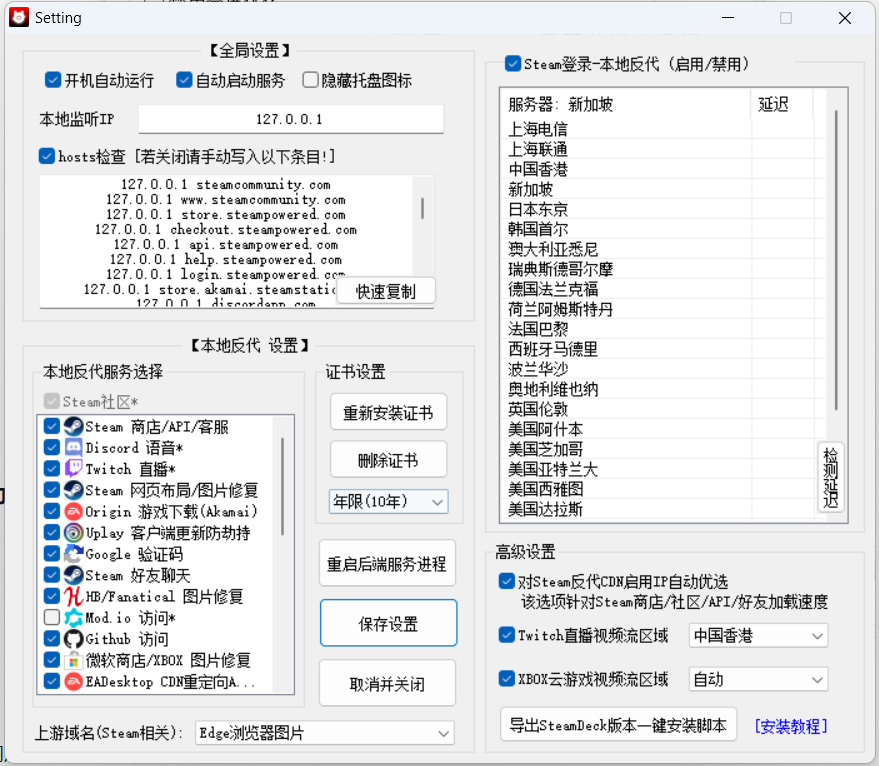Click 检测延迟 vertical button
The width and height of the screenshot is (879, 766).
click(x=831, y=477)
